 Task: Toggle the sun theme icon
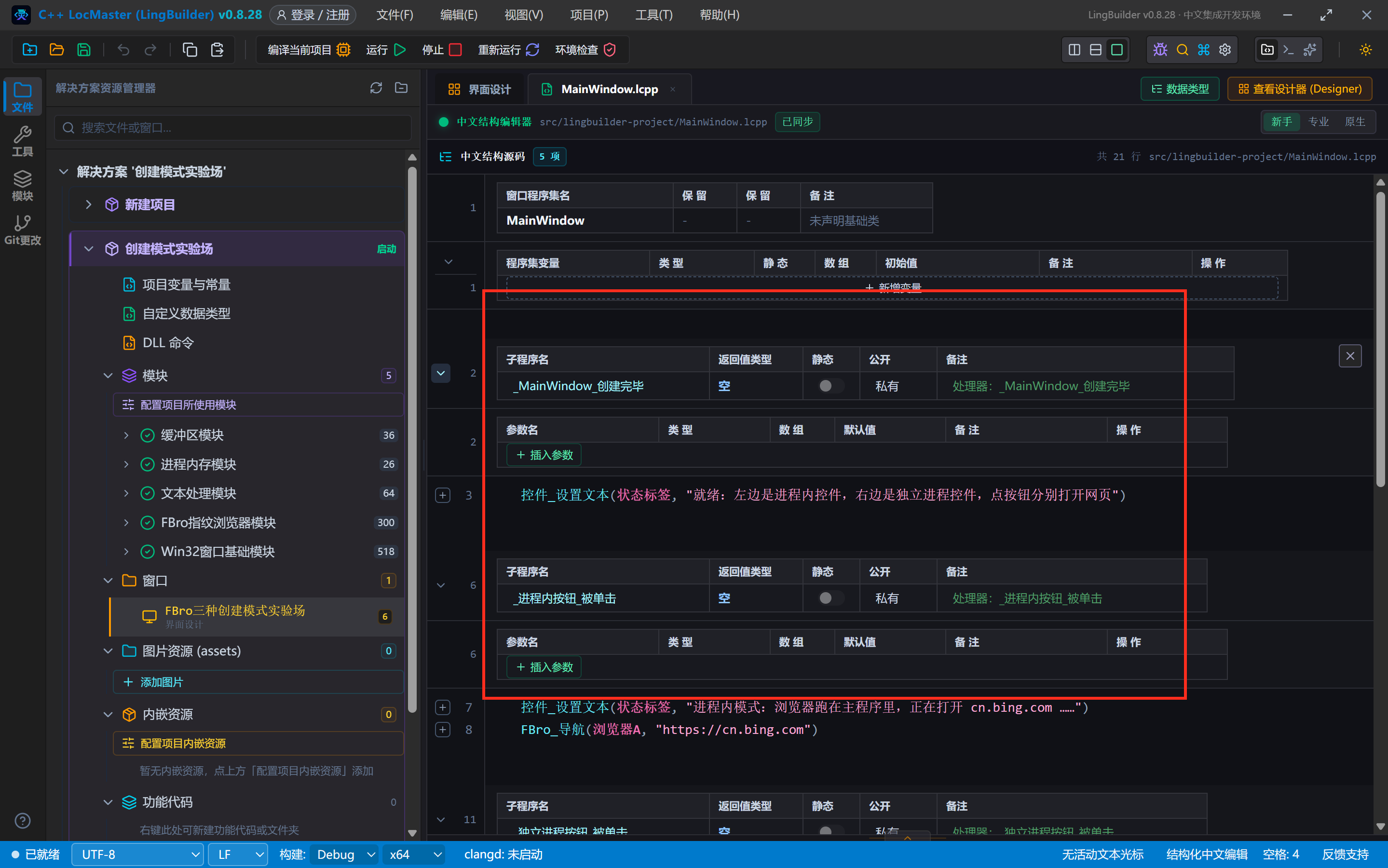[1366, 50]
